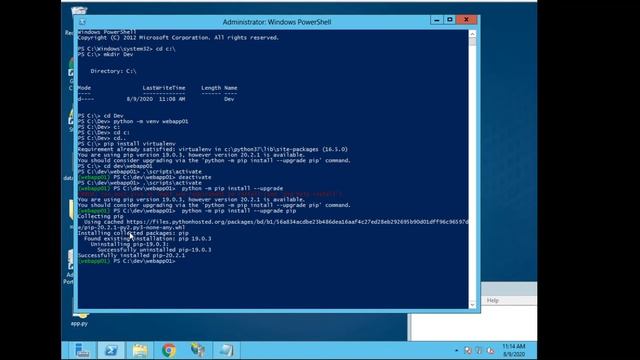Click the PowerShell vertical scrollbar thumb
The height and width of the screenshot is (360, 640).
pos(472,42)
